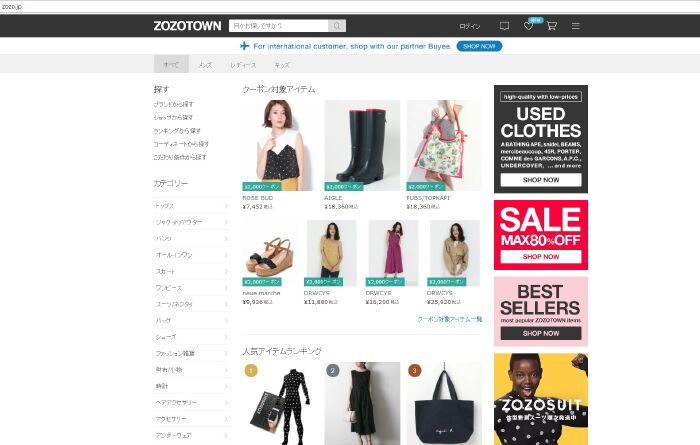Image resolution: width=700 pixels, height=445 pixels.
Task: Open neue marche sandals image
Action: (x=270, y=253)
